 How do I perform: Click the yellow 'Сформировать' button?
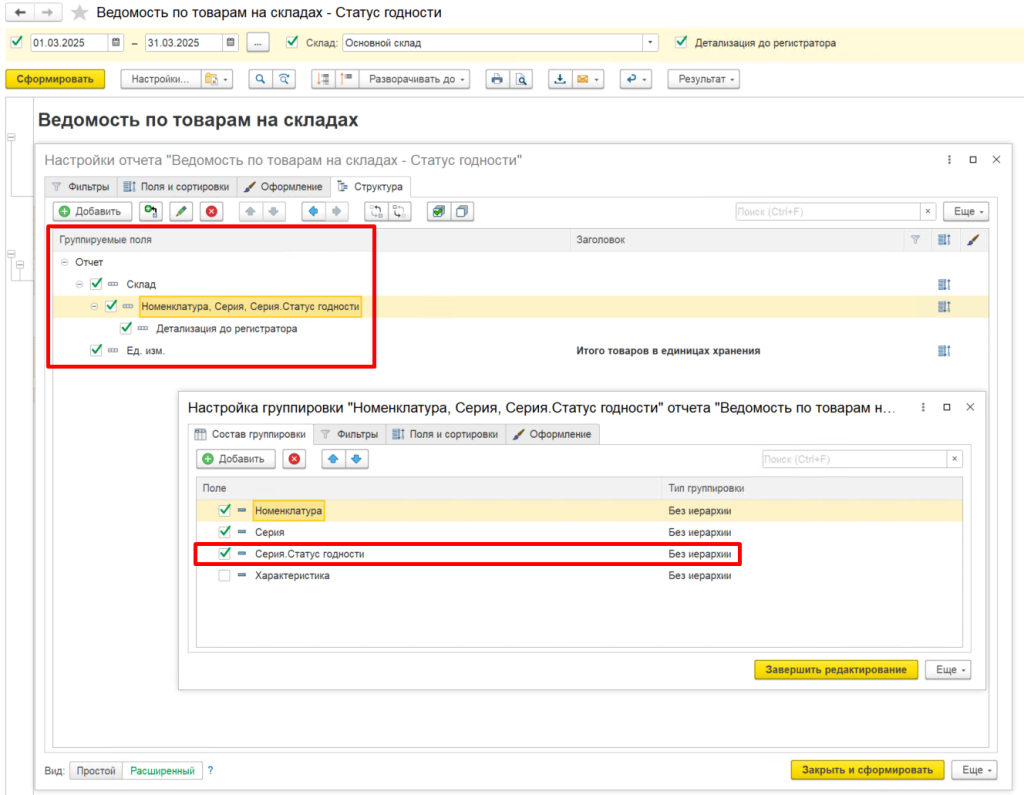(x=56, y=79)
